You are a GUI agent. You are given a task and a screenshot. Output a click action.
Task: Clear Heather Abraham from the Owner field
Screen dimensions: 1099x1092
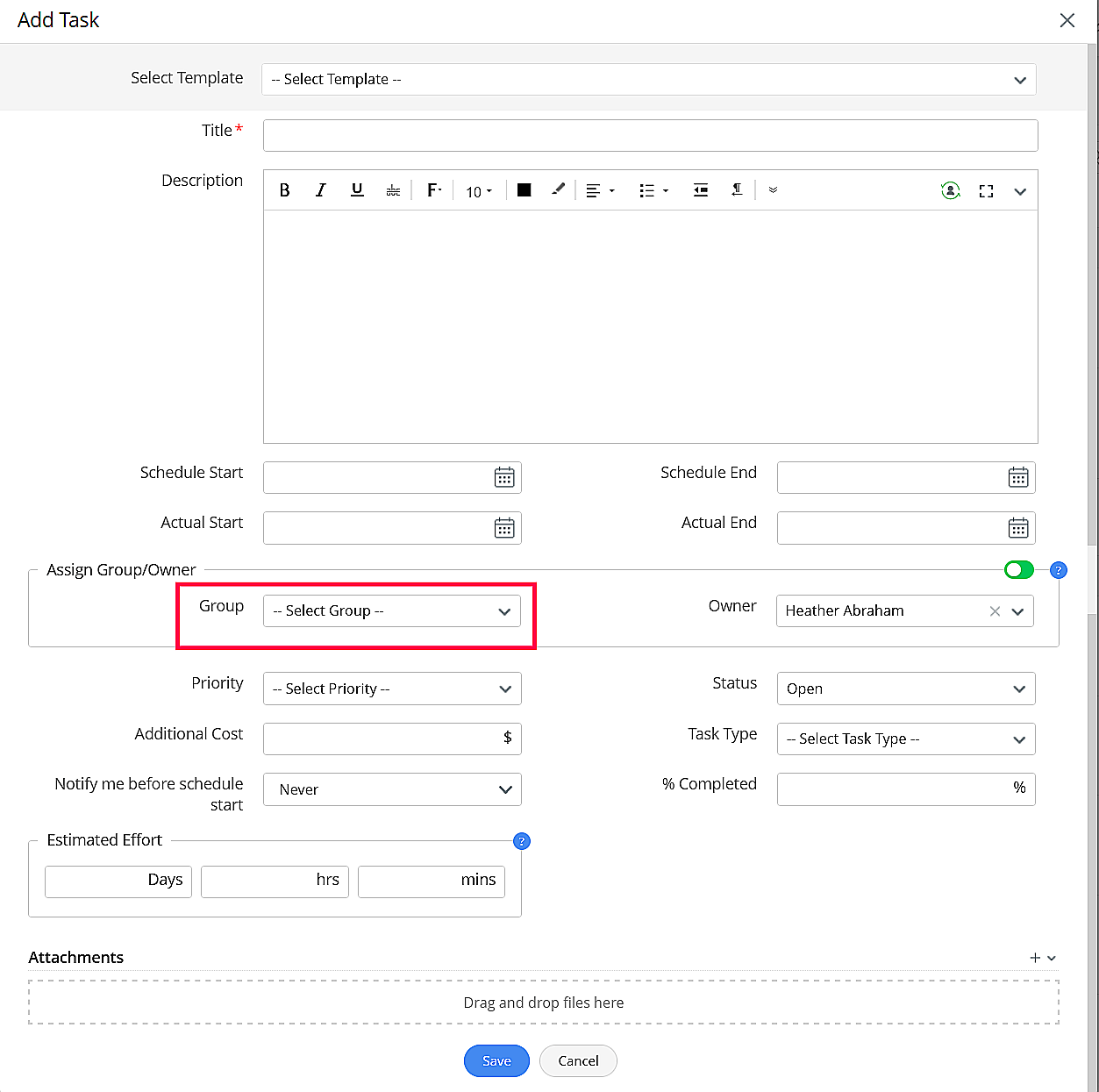(994, 610)
